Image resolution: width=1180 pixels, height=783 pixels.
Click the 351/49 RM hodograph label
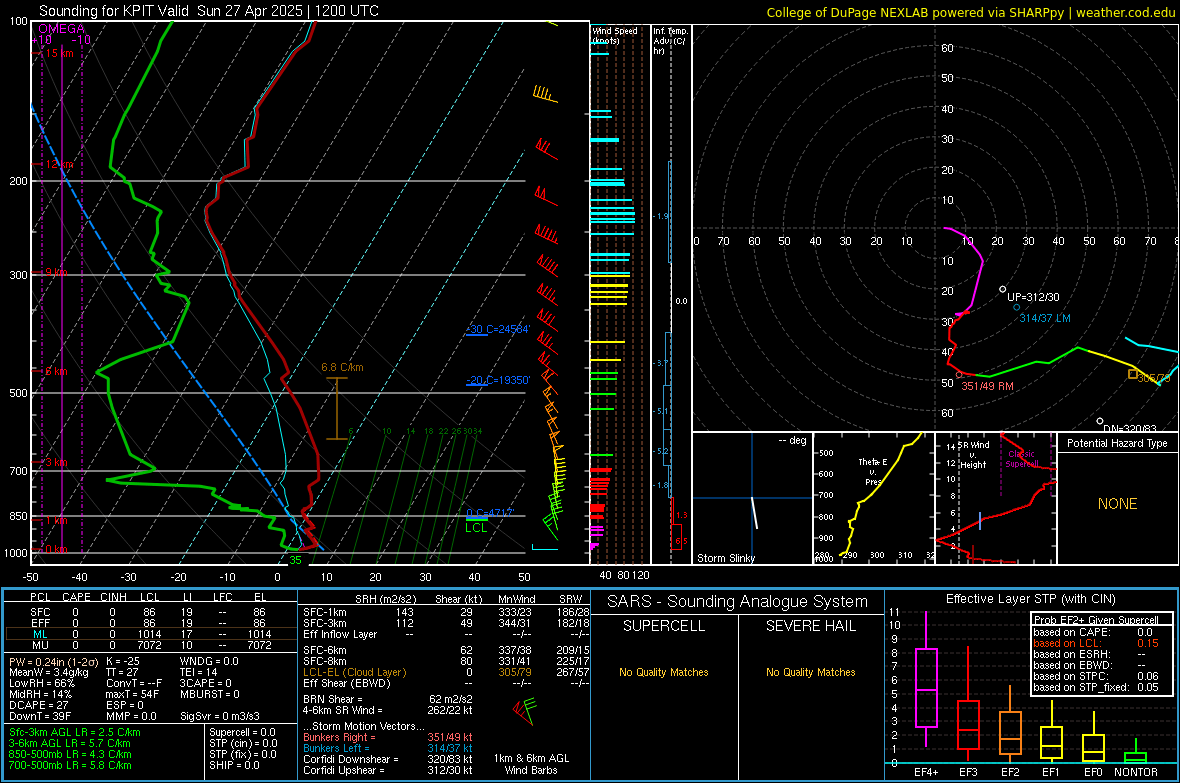pos(987,385)
